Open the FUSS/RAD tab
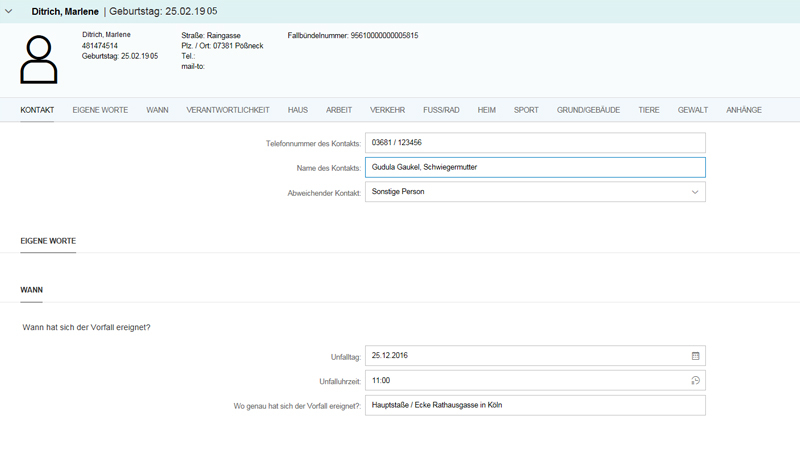 click(x=441, y=110)
